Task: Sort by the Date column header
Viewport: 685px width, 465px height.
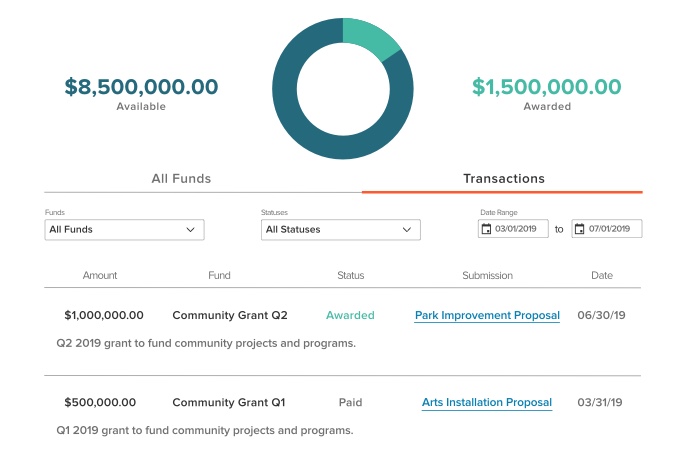Action: click(602, 276)
